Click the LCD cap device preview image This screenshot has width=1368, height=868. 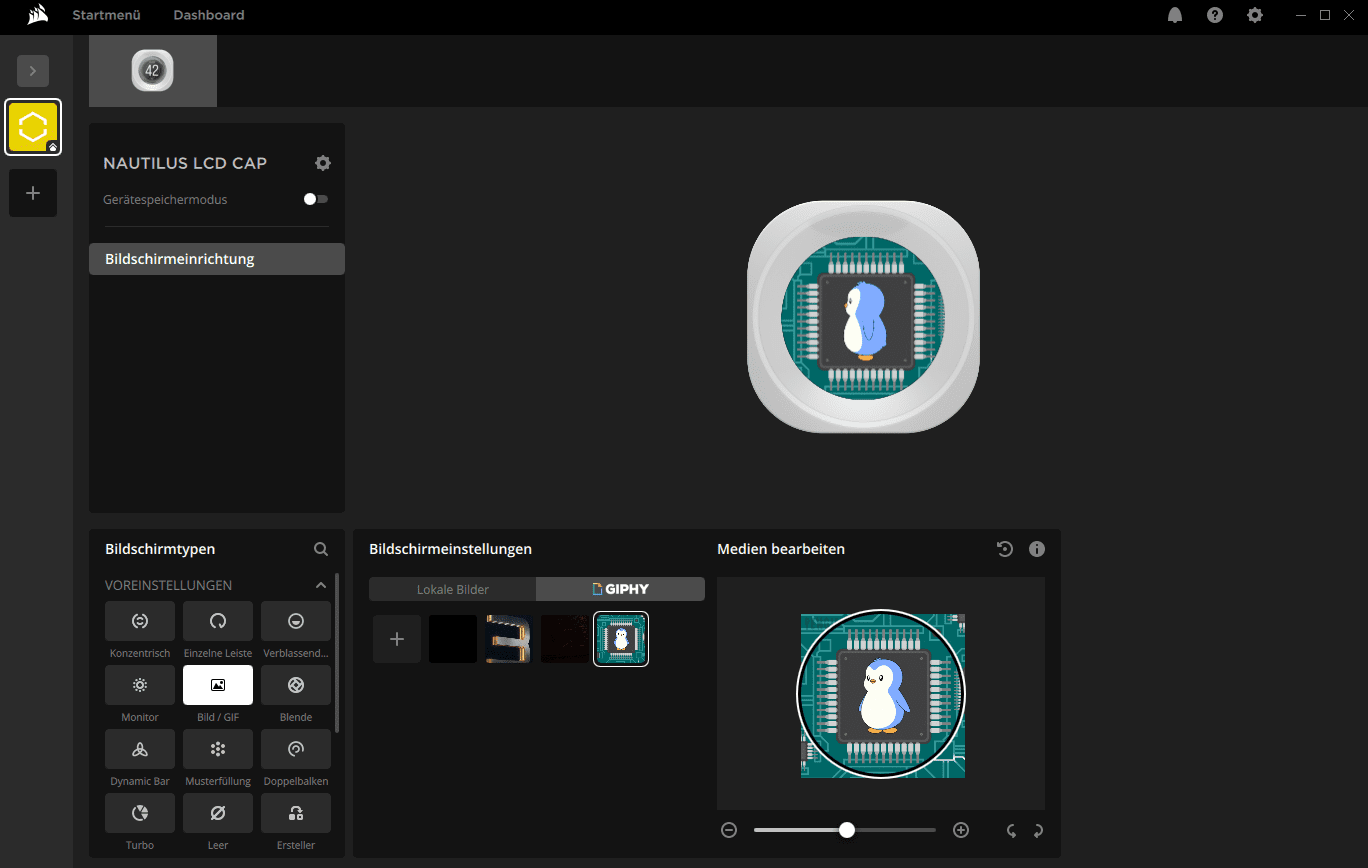click(x=863, y=316)
